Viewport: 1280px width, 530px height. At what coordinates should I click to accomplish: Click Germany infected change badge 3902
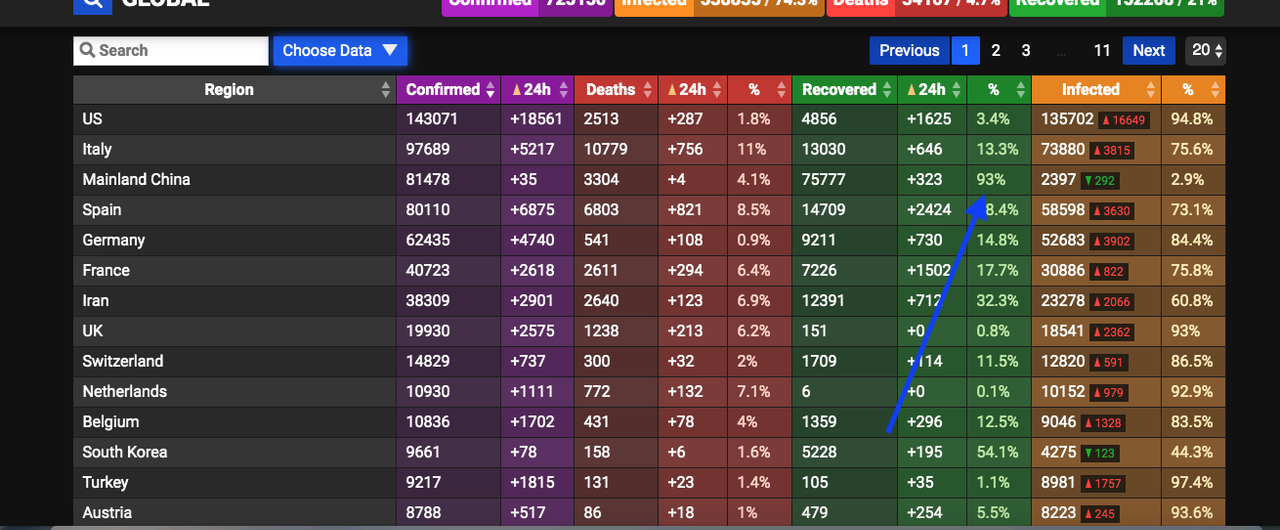tap(1111, 241)
